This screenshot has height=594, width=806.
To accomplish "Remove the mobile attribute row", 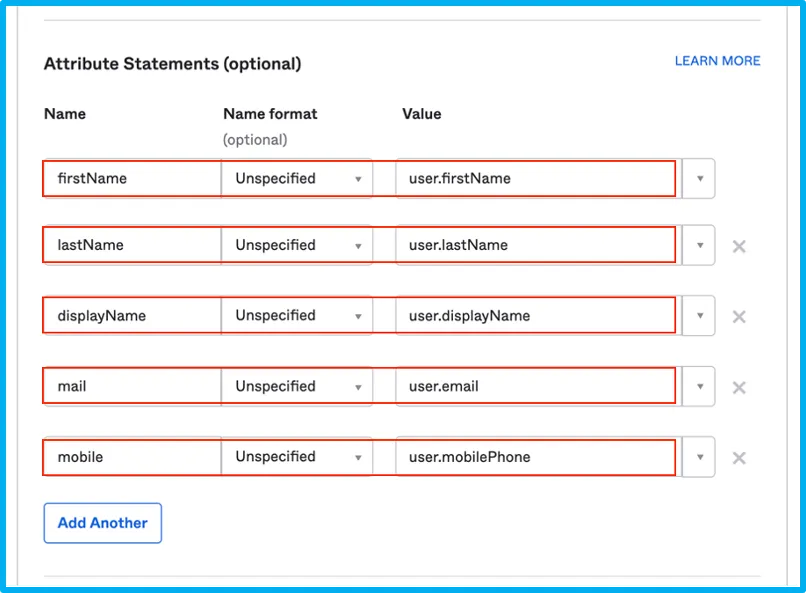I will (x=739, y=457).
